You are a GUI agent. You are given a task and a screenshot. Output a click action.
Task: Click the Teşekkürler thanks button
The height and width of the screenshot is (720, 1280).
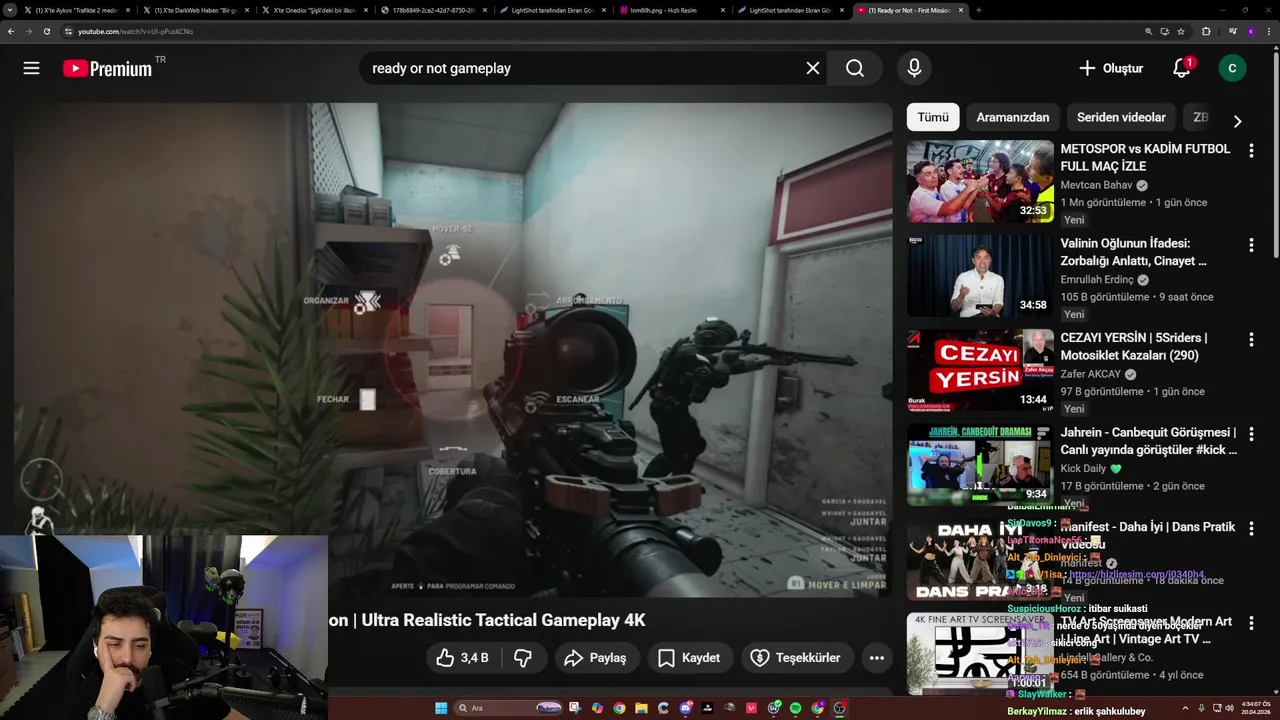click(796, 658)
